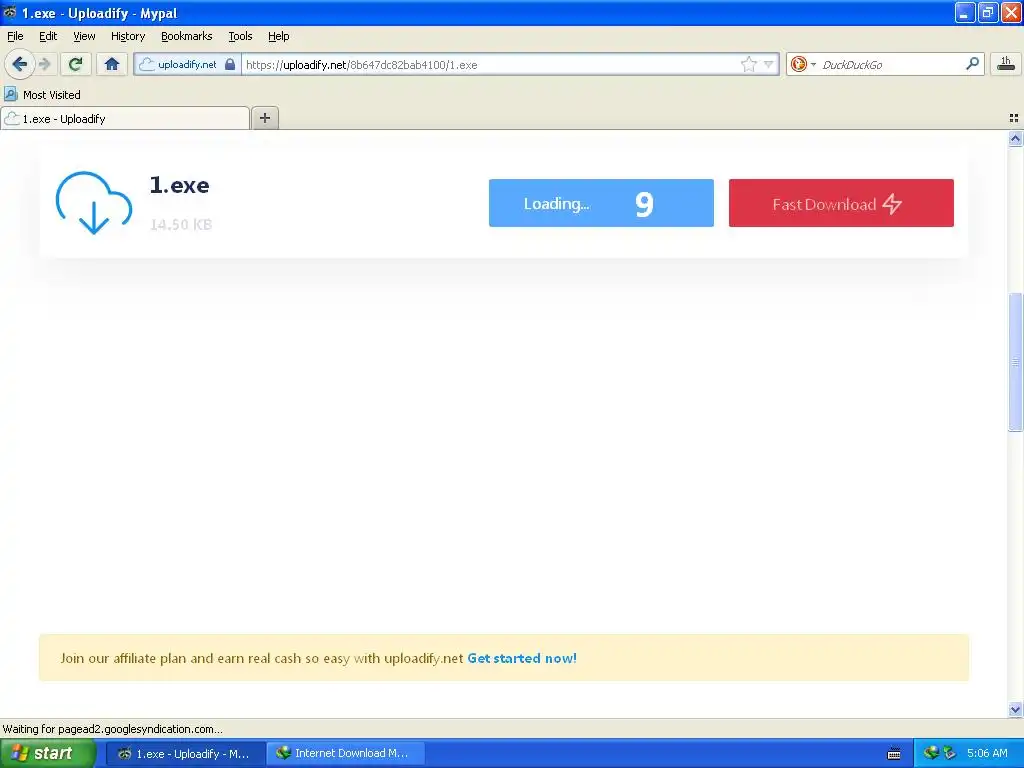The height and width of the screenshot is (768, 1024).
Task: Click the on-screen keyboard taskbar icon
Action: (895, 754)
